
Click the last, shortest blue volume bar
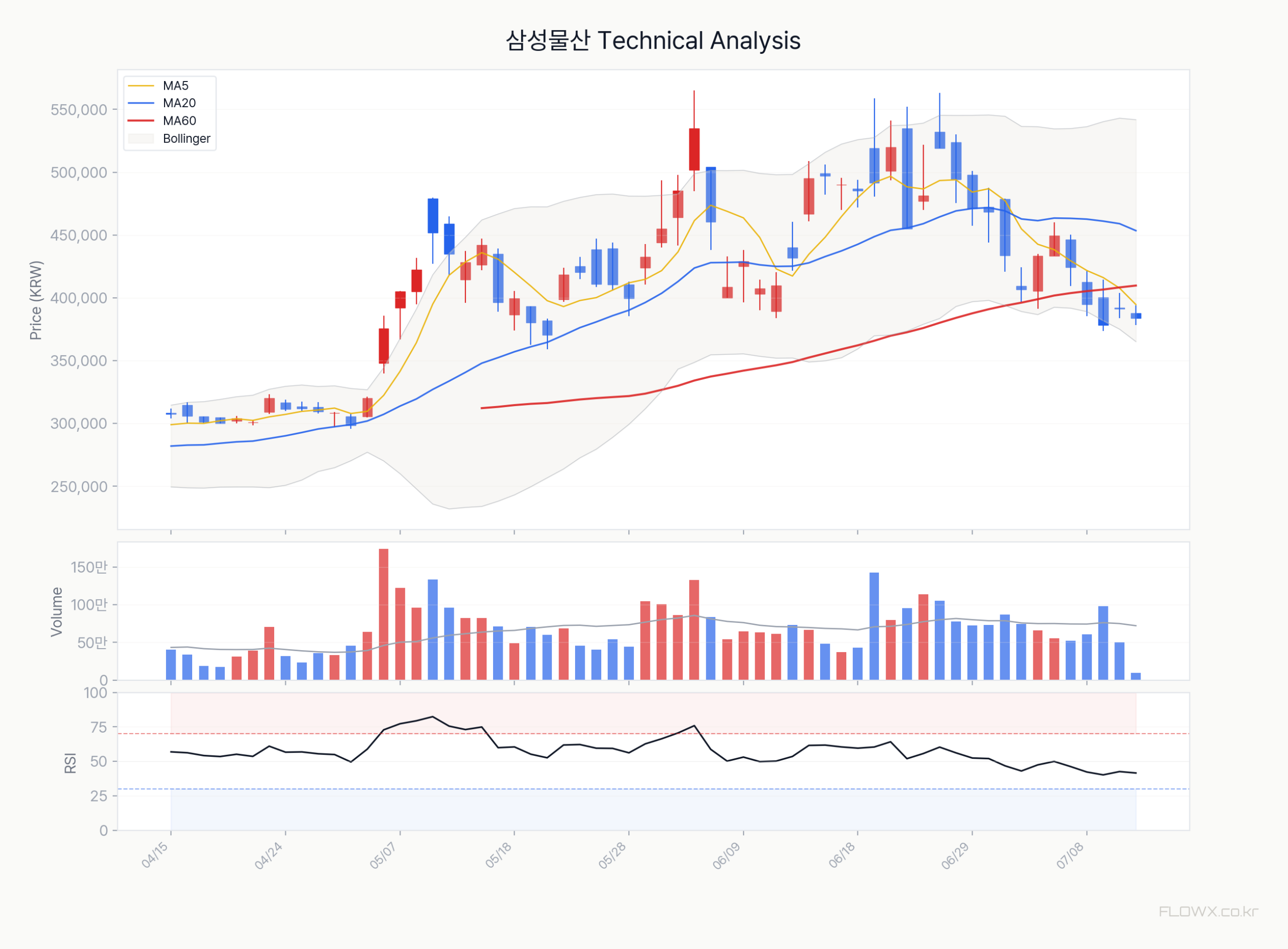(1136, 677)
